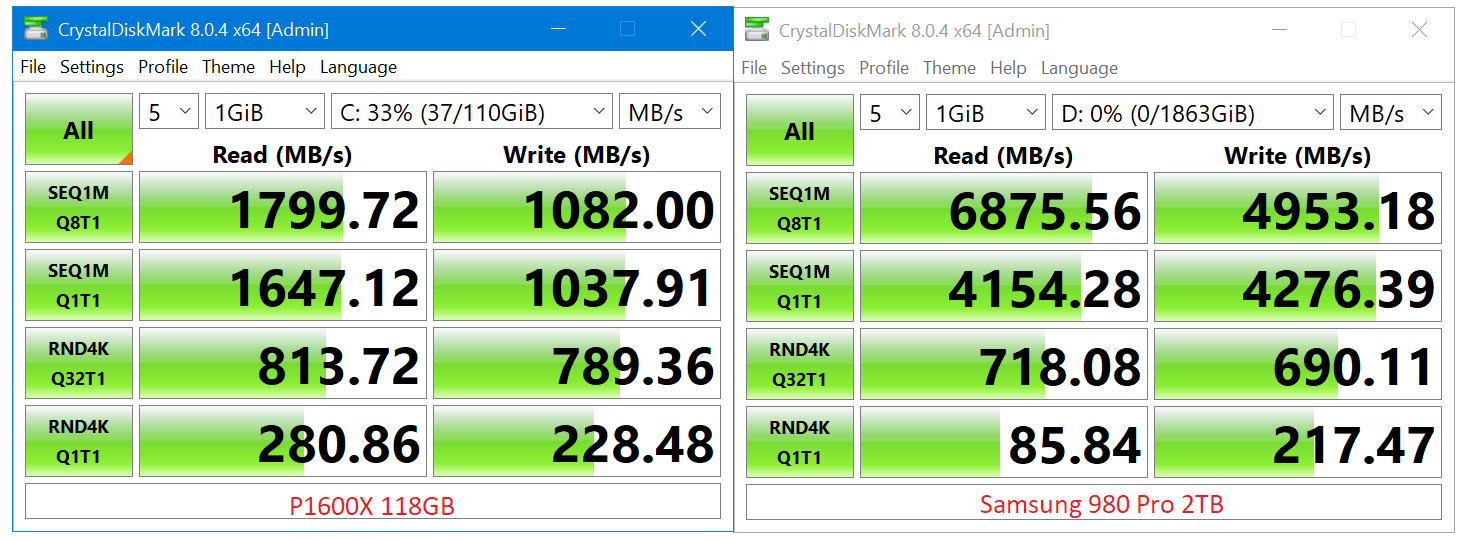
Task: Expand MB/s unit dropdown in right window
Action: pyautogui.click(x=1391, y=113)
